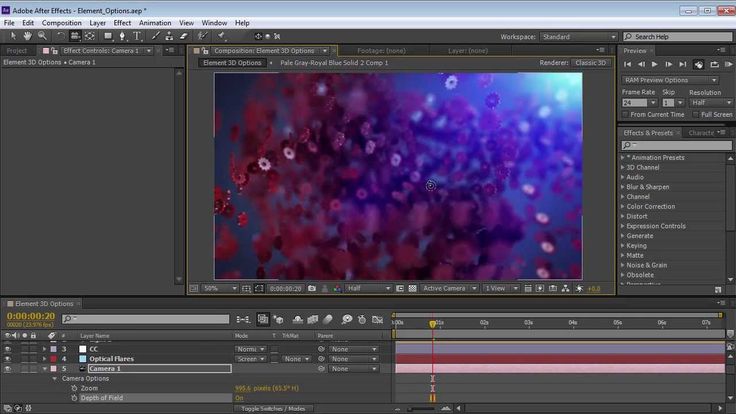The image size is (736, 414).
Task: Toggle fast previews button in the viewer
Action: click(x=540, y=288)
